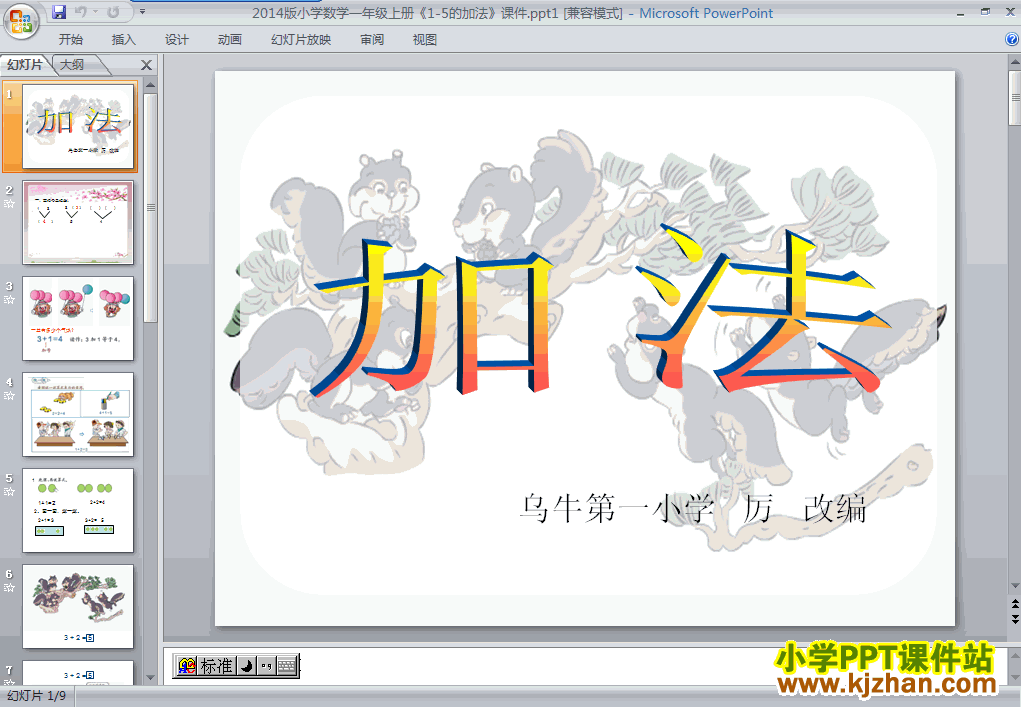
Task: Open the Office Button menu
Action: click(20, 20)
